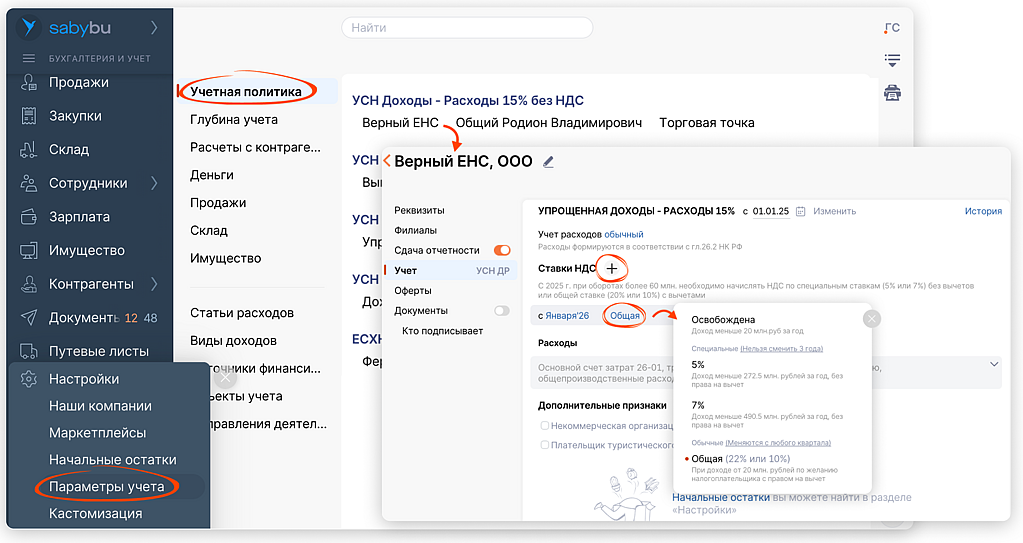1023x543 pixels.
Task: Click the orange back arrow in company card
Action: [x=387, y=161]
